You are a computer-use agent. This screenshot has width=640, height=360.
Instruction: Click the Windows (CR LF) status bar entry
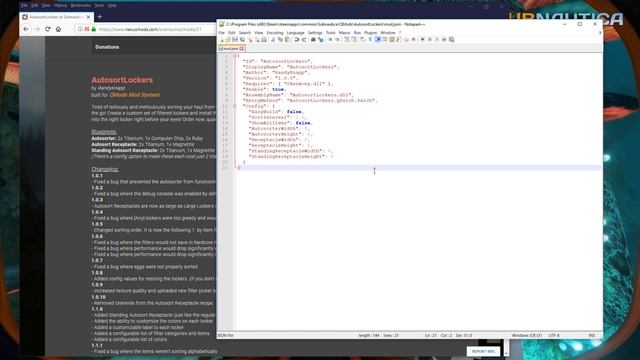[x=527, y=335]
